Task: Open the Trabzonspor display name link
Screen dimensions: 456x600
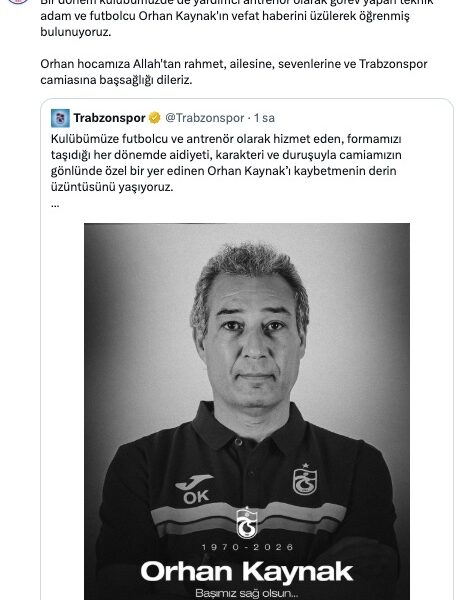Action: pos(109,118)
